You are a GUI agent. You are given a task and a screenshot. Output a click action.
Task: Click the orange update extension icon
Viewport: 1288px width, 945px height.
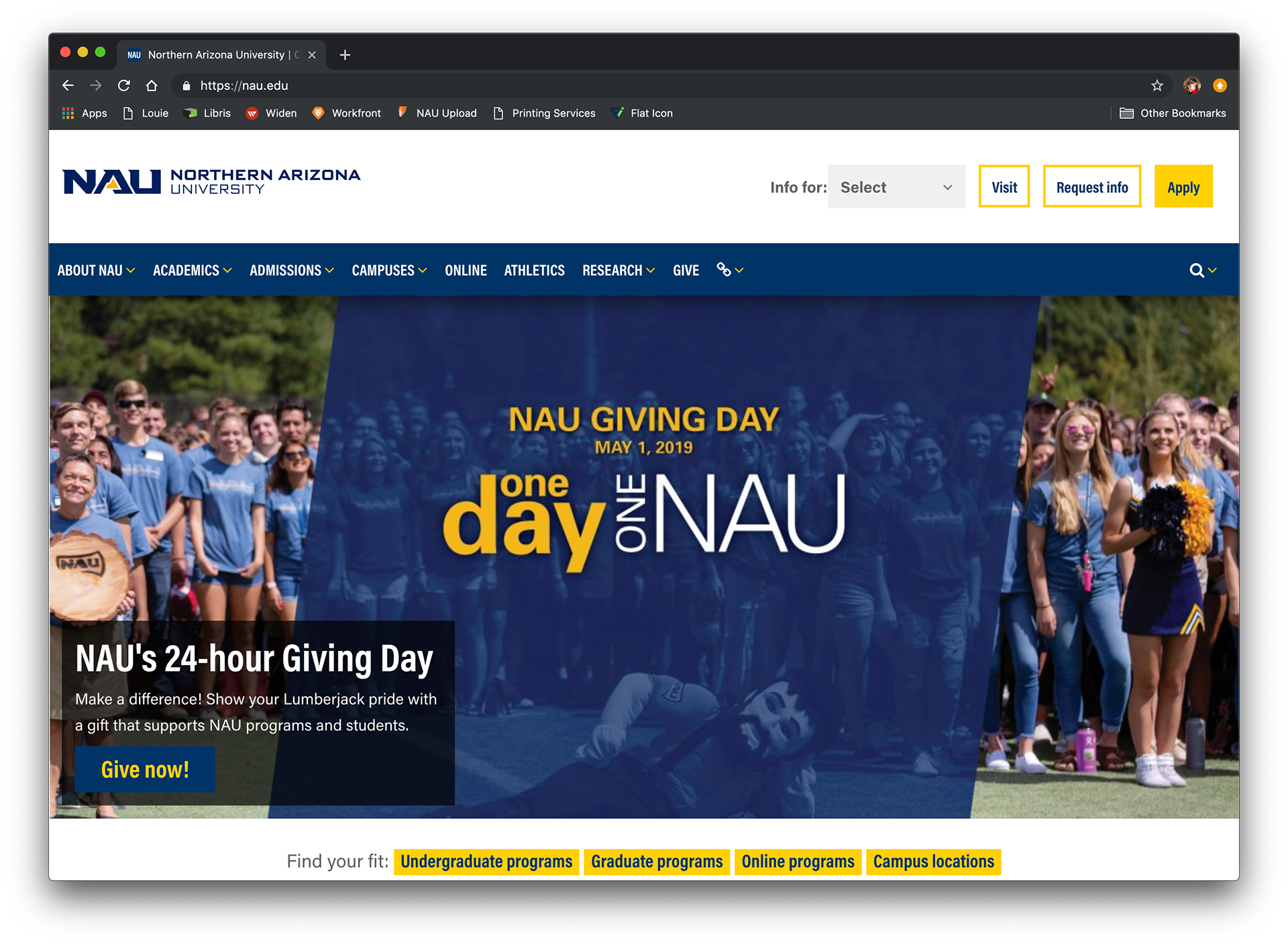tap(1220, 85)
